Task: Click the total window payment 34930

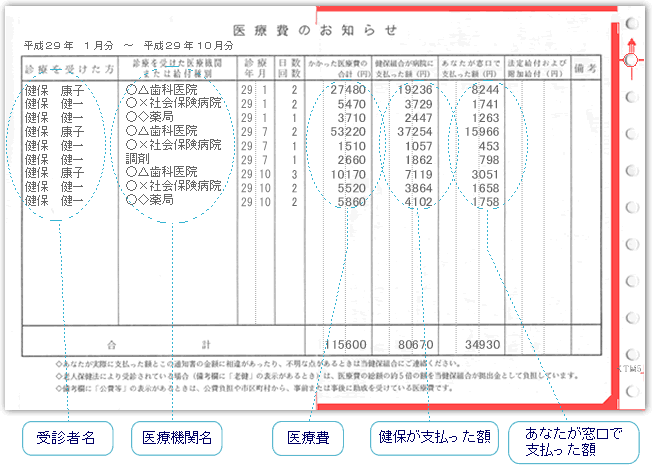Action: click(482, 345)
